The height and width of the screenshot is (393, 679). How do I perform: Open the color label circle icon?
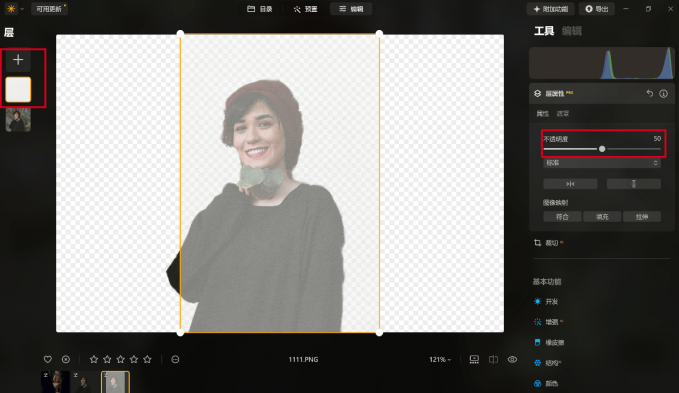pyautogui.click(x=175, y=359)
